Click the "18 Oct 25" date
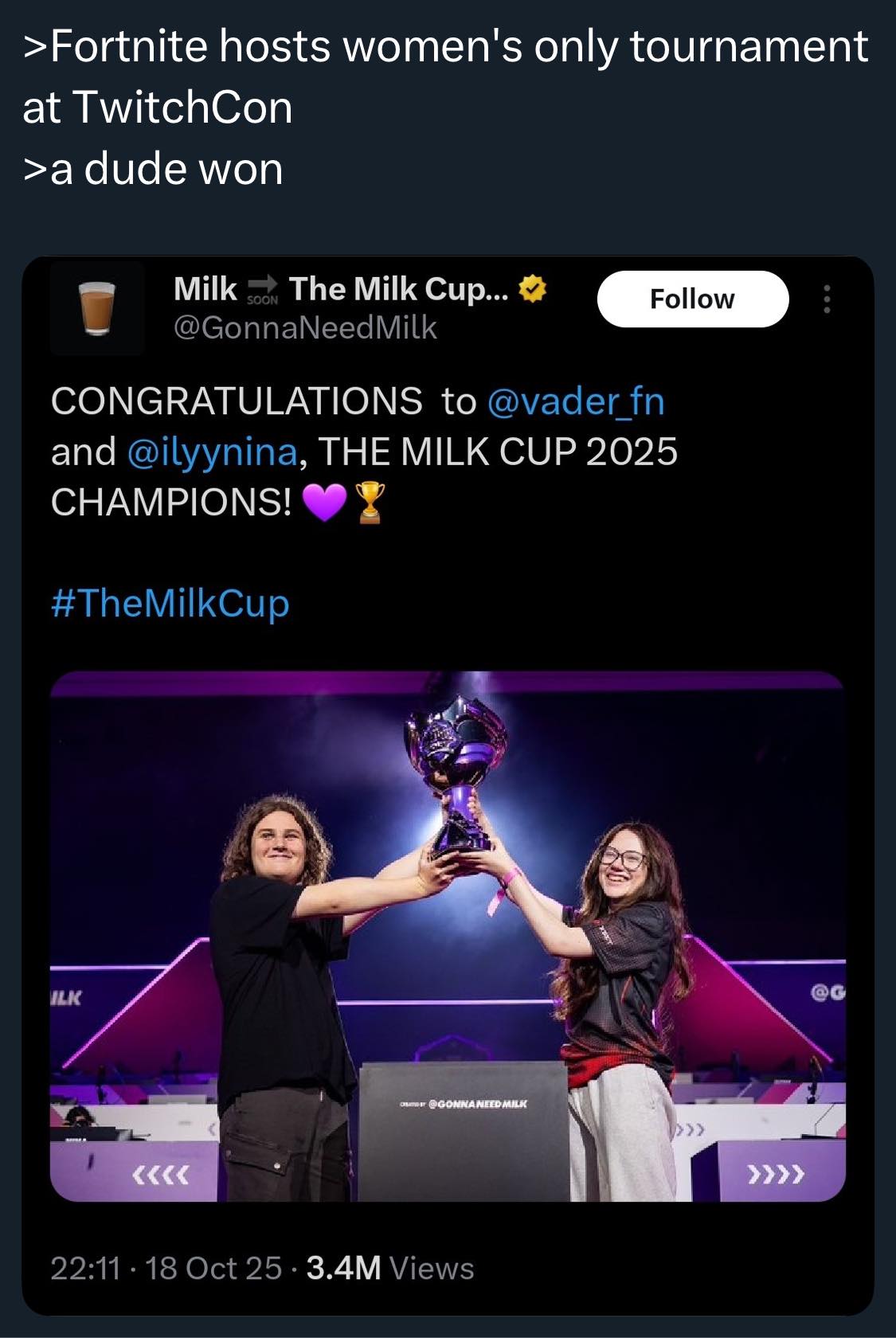896x1338 pixels. (x=213, y=1268)
